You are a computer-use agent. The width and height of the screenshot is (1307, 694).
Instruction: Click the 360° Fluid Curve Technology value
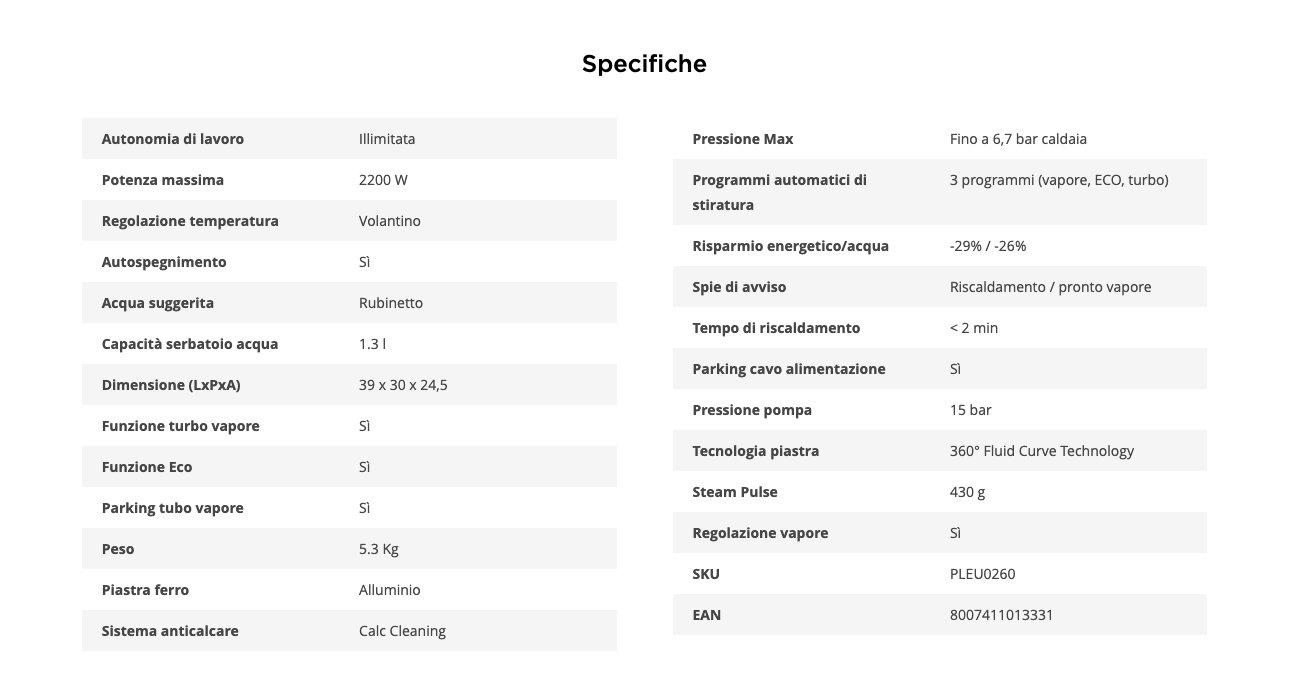[1041, 451]
